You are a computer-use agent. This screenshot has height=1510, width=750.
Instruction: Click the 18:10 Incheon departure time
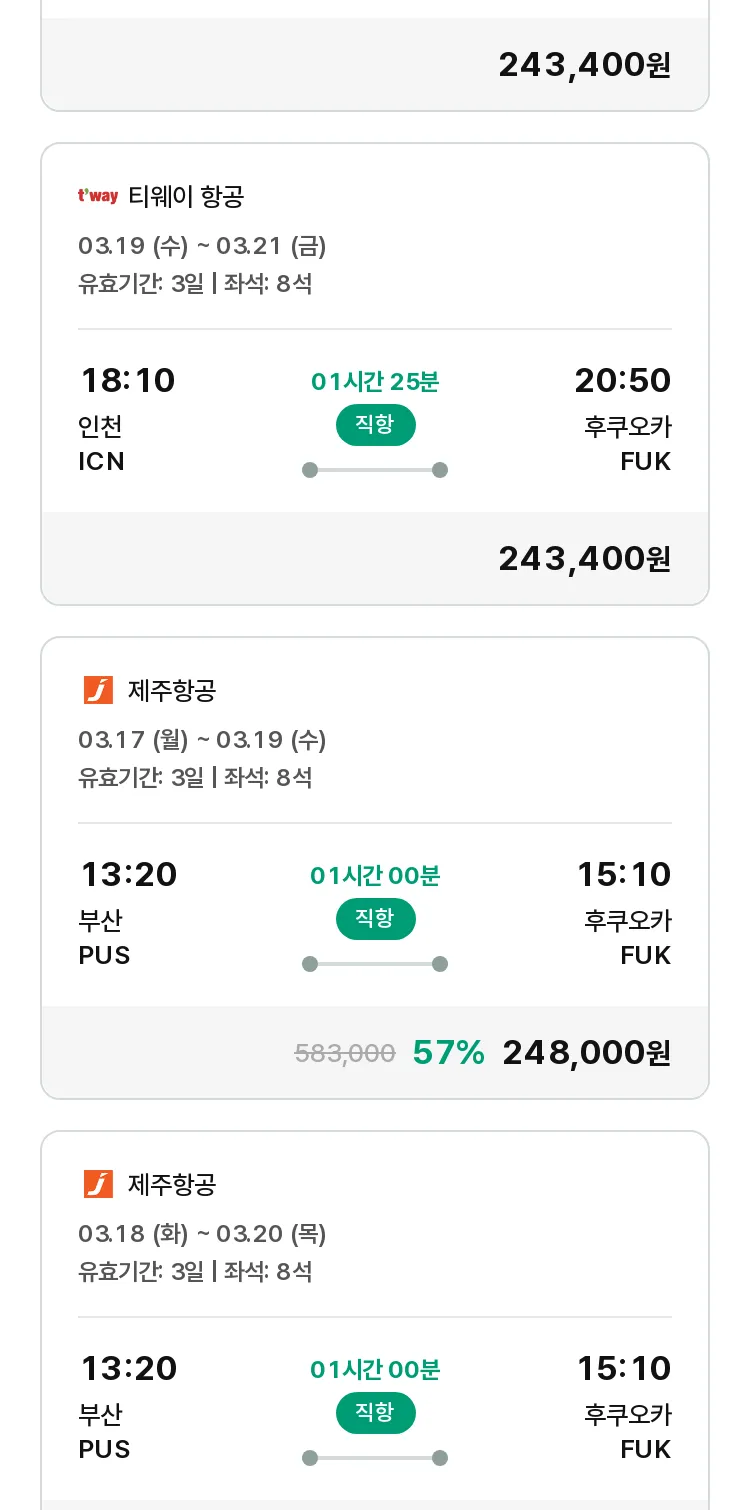[x=127, y=381]
